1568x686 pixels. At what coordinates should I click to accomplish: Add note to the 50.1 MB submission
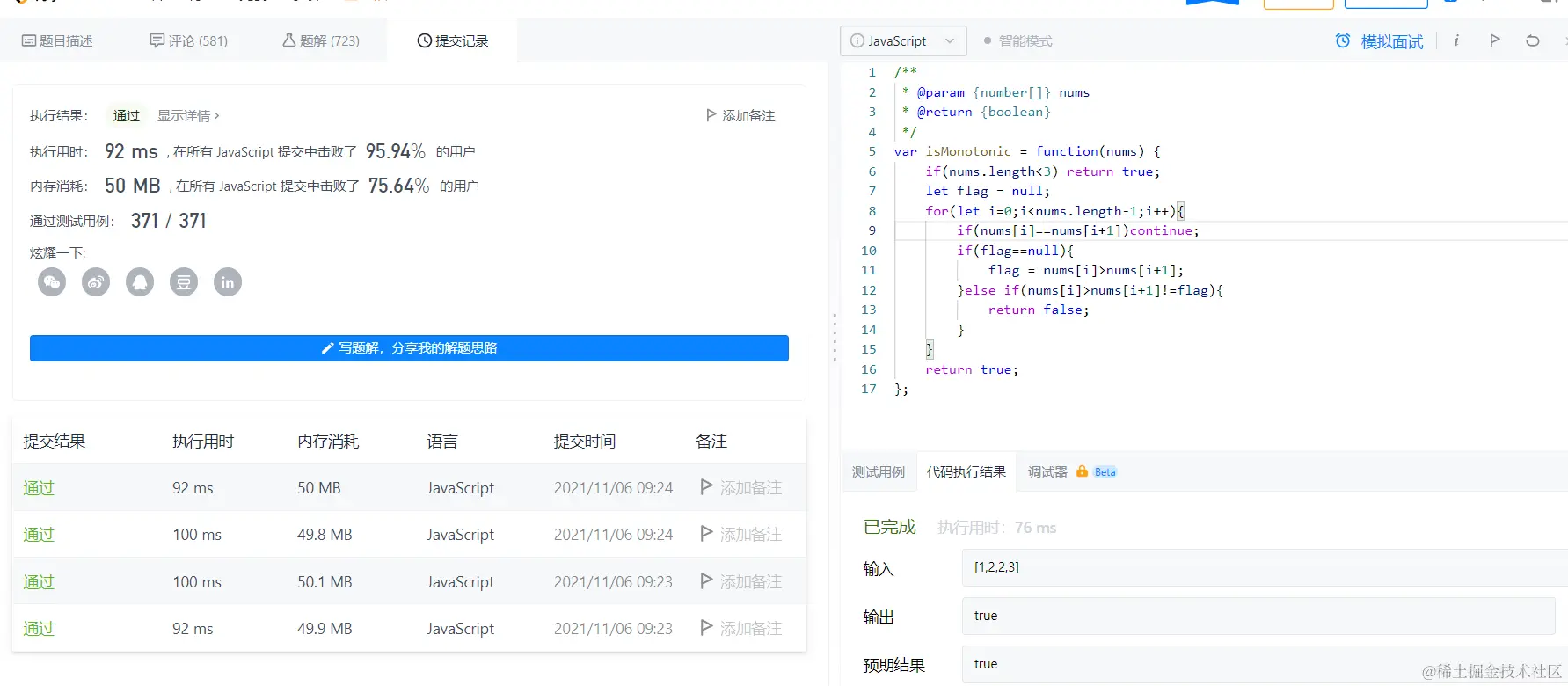741,581
